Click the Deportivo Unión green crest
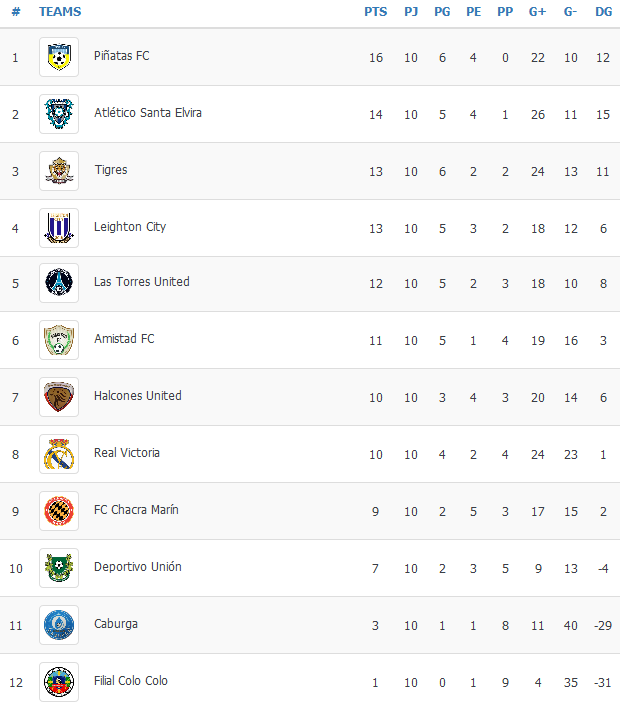Screen dimensions: 624x710 [59, 568]
